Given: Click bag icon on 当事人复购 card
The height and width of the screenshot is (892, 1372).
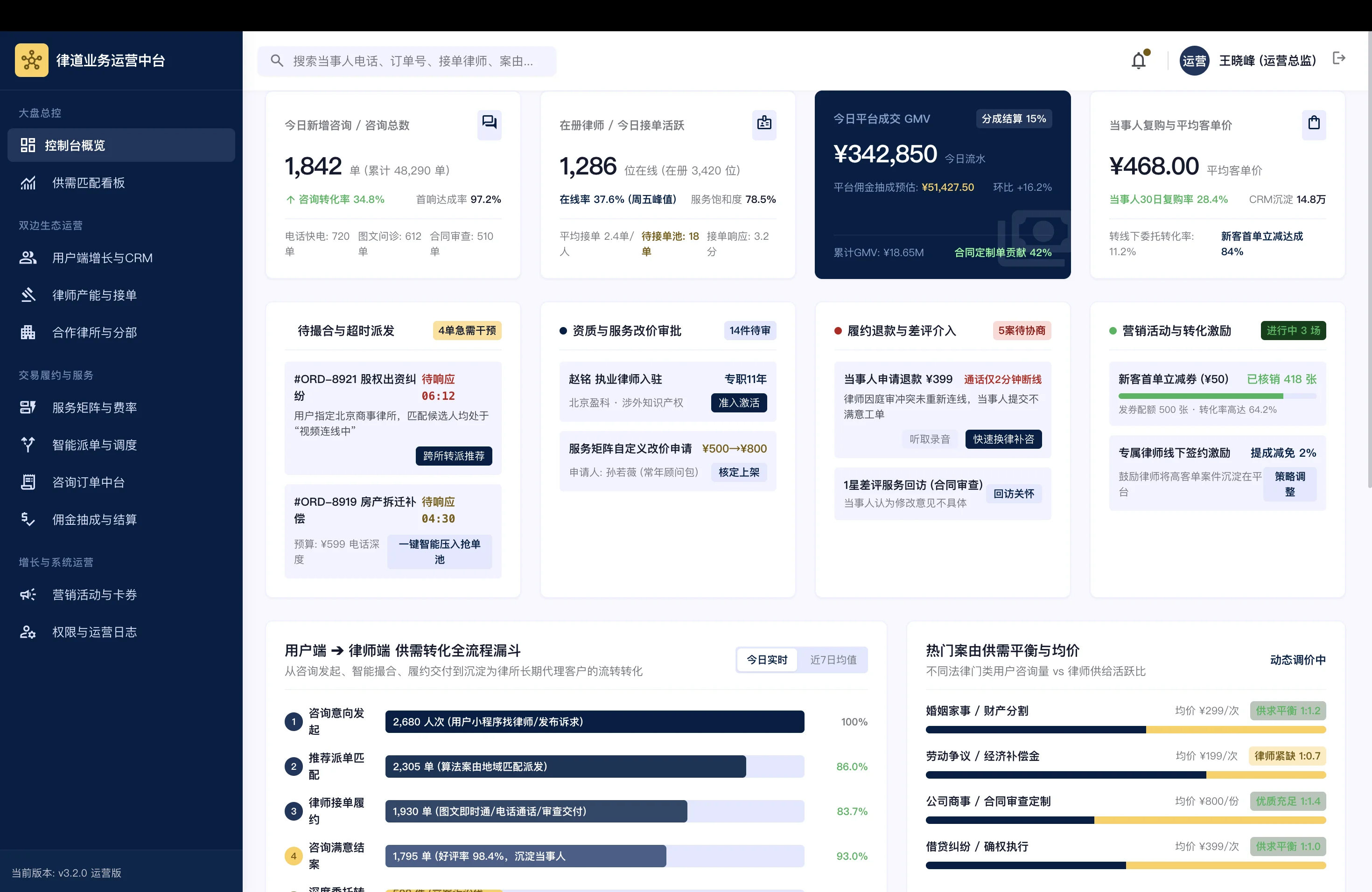Looking at the screenshot, I should pyautogui.click(x=1314, y=122).
